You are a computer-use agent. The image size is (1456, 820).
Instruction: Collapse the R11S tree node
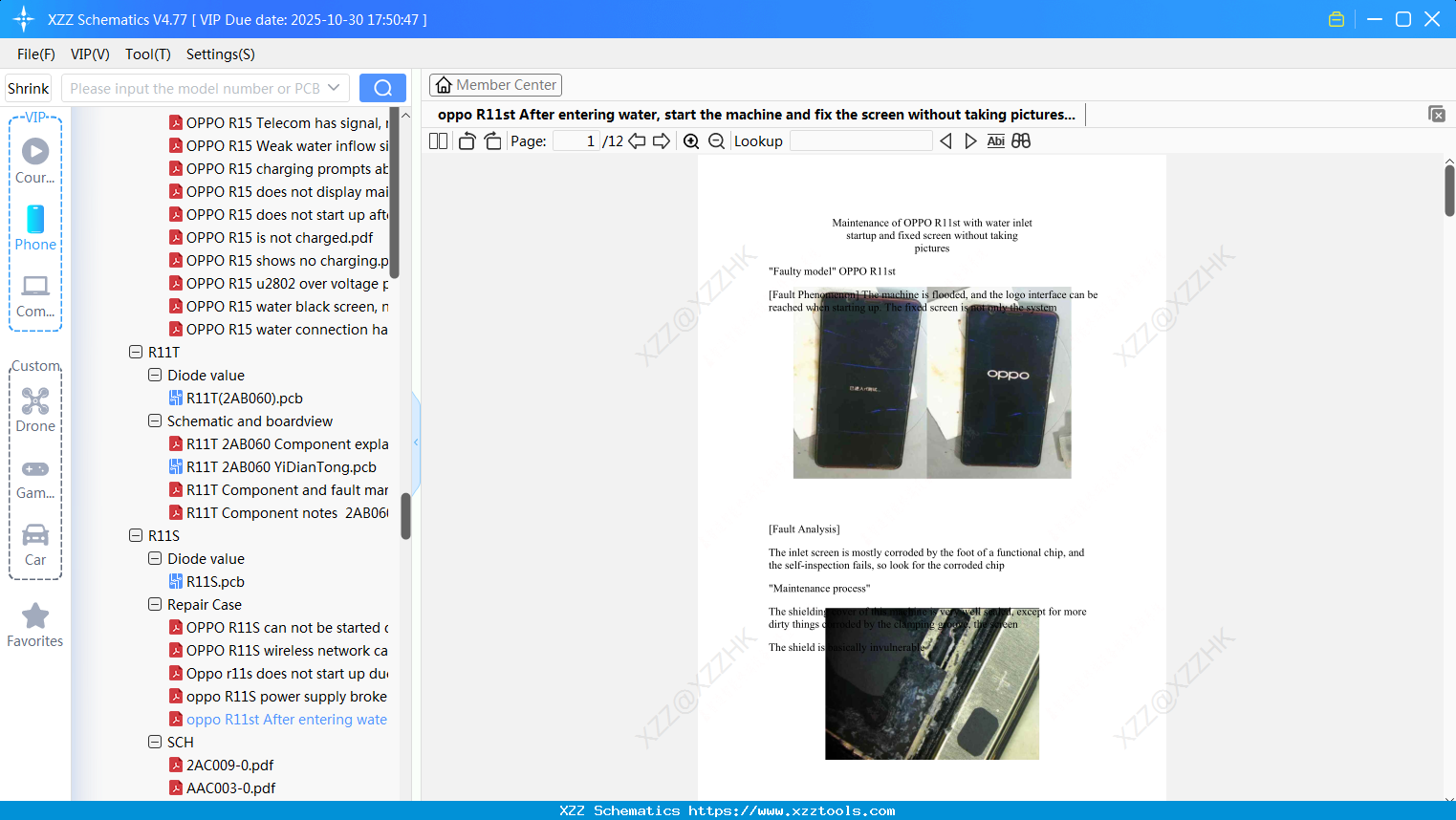point(136,535)
